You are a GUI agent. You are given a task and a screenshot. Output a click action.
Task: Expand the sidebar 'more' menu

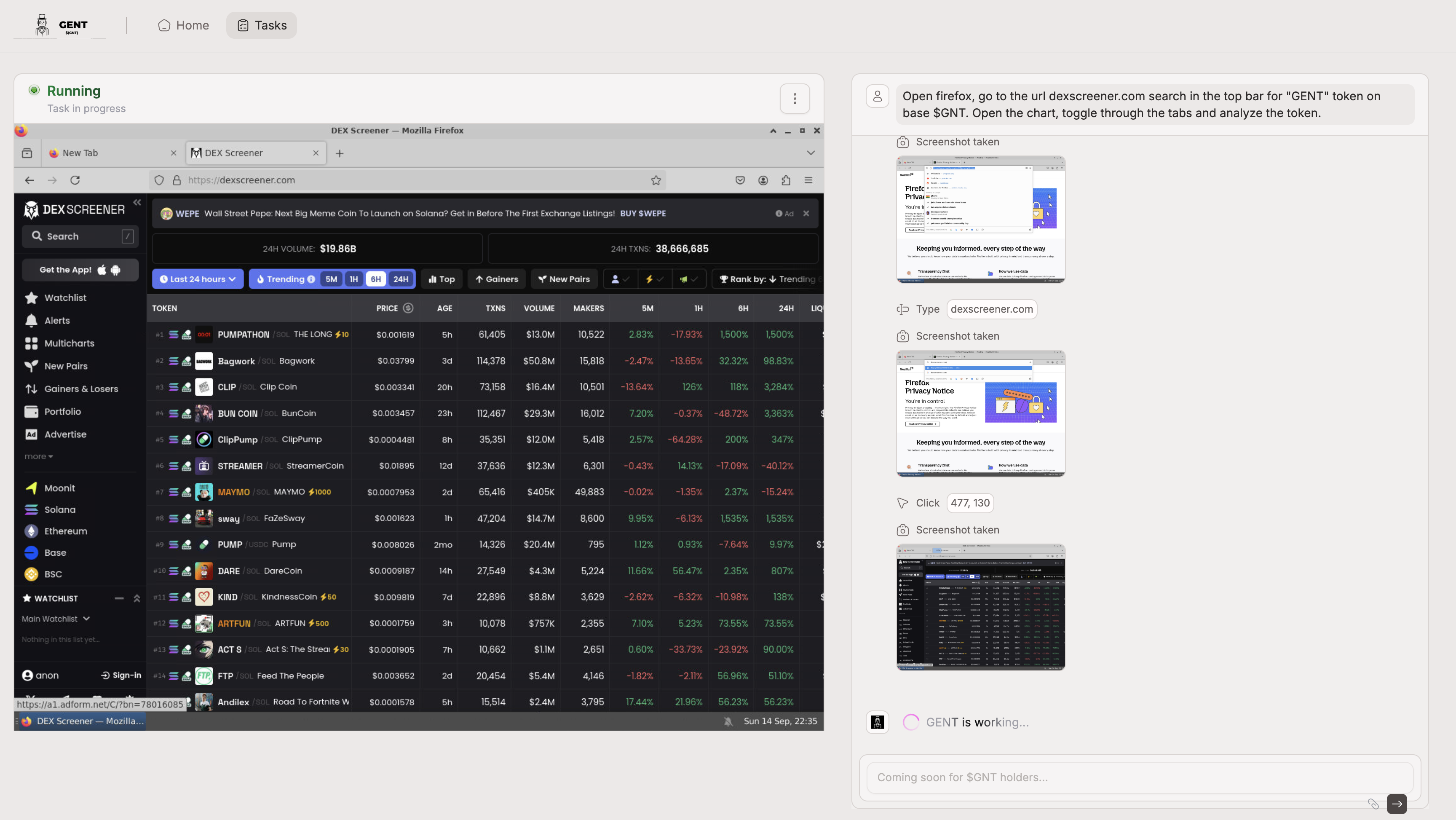[x=38, y=456]
